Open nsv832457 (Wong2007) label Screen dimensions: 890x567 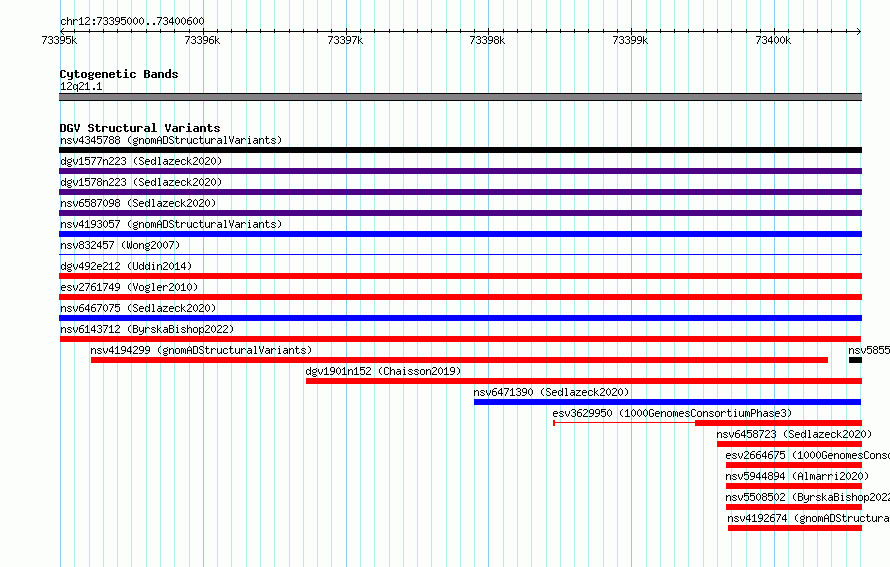tap(120, 245)
